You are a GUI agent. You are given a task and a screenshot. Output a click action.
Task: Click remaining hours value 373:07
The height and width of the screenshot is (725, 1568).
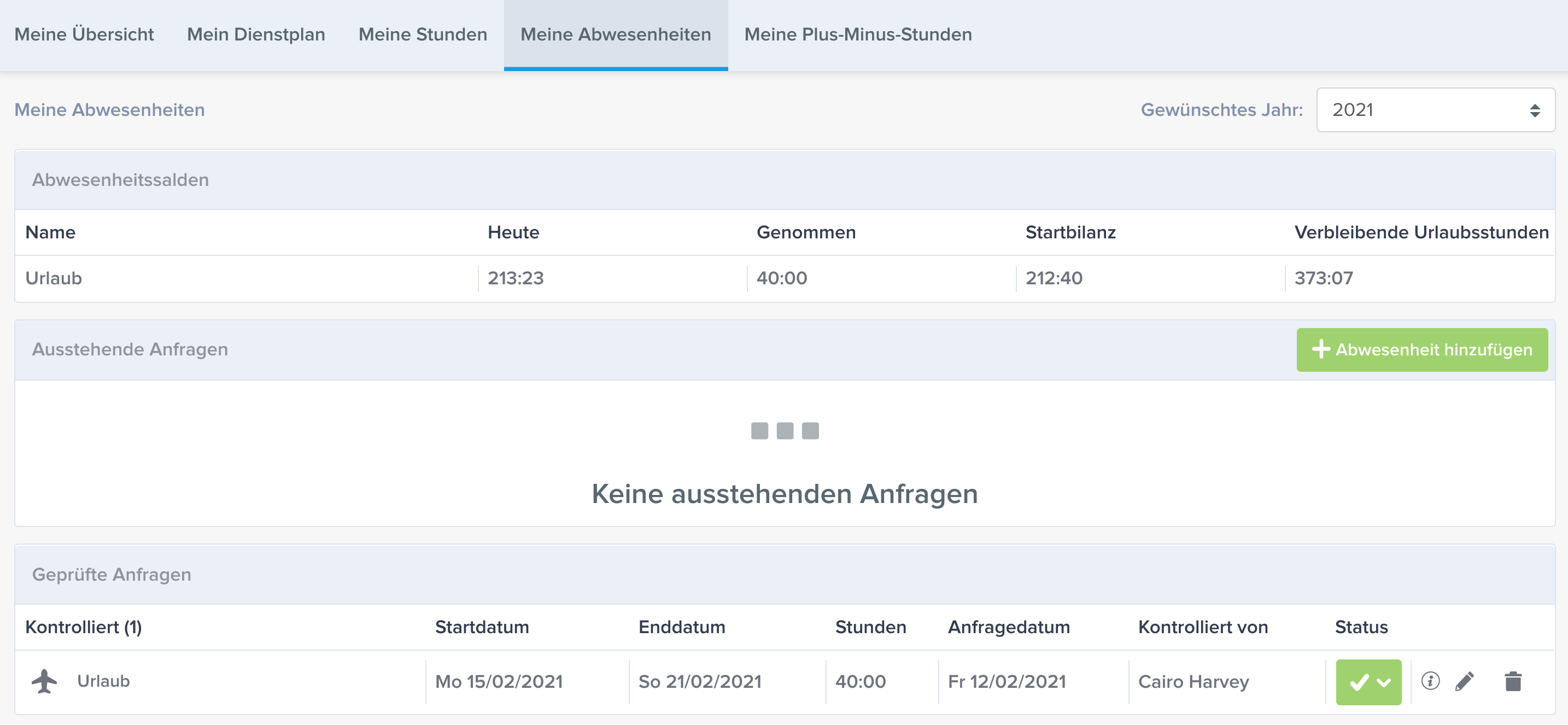[x=1323, y=278]
